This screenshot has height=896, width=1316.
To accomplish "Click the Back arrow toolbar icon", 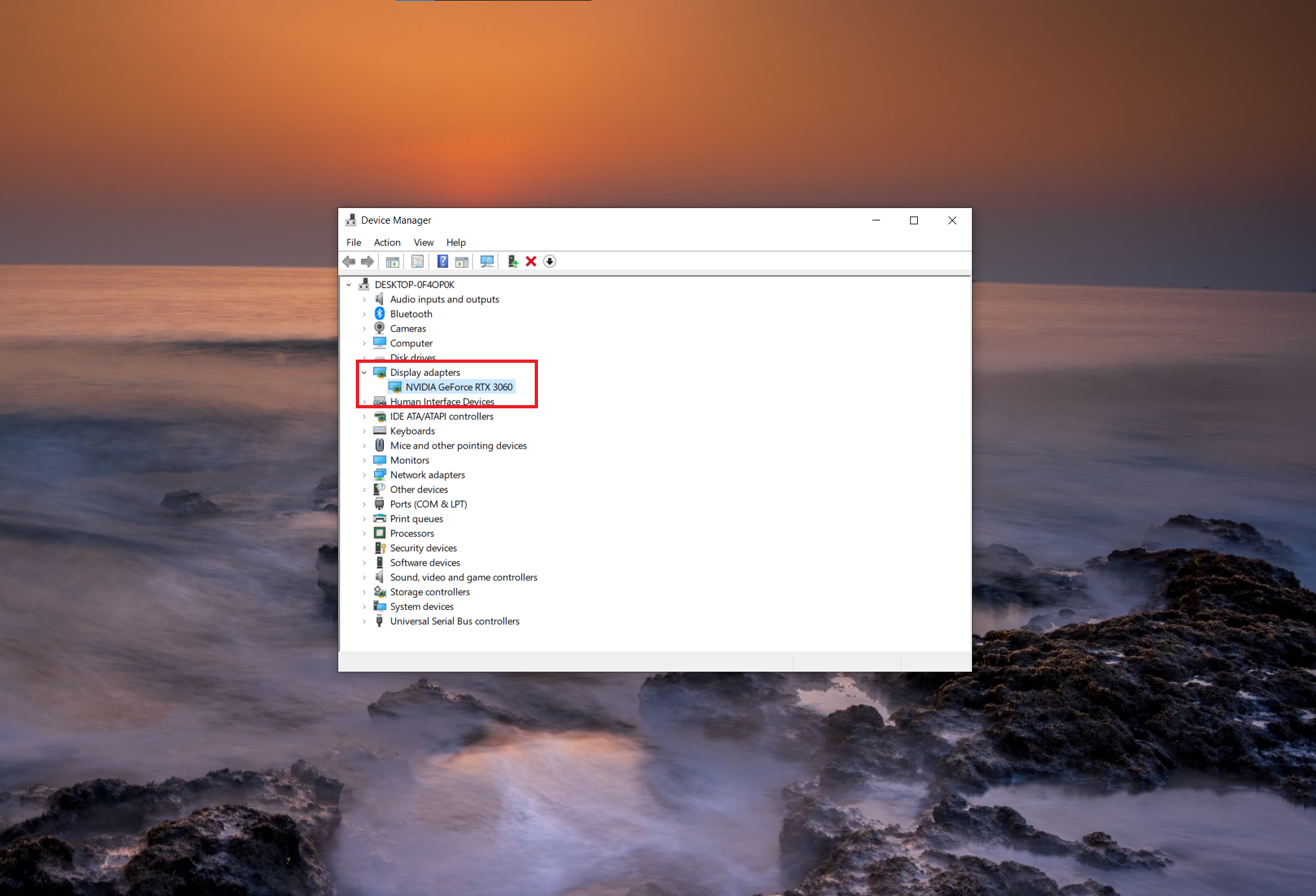I will pyautogui.click(x=349, y=261).
